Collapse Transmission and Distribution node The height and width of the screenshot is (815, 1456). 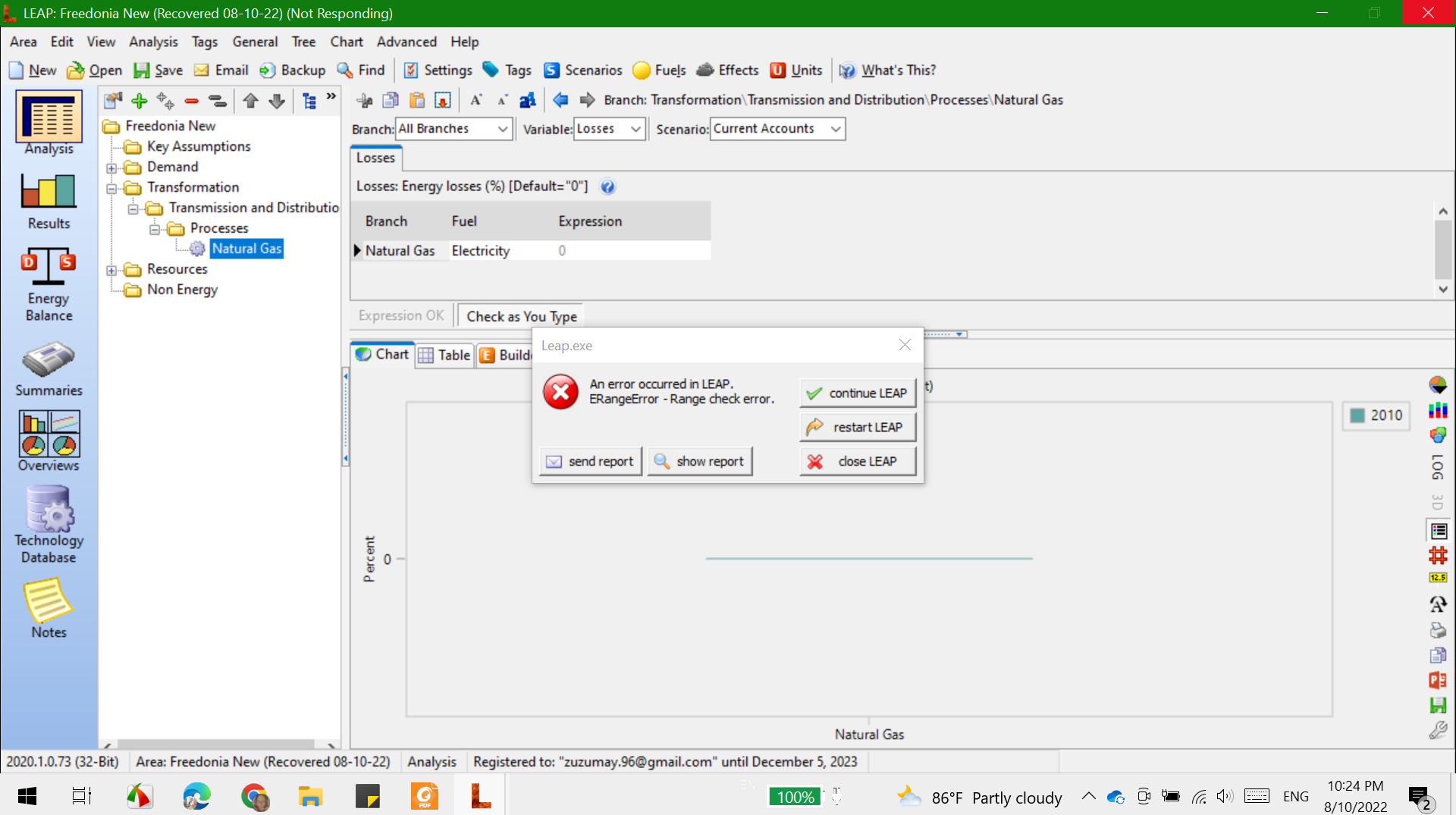tap(133, 208)
